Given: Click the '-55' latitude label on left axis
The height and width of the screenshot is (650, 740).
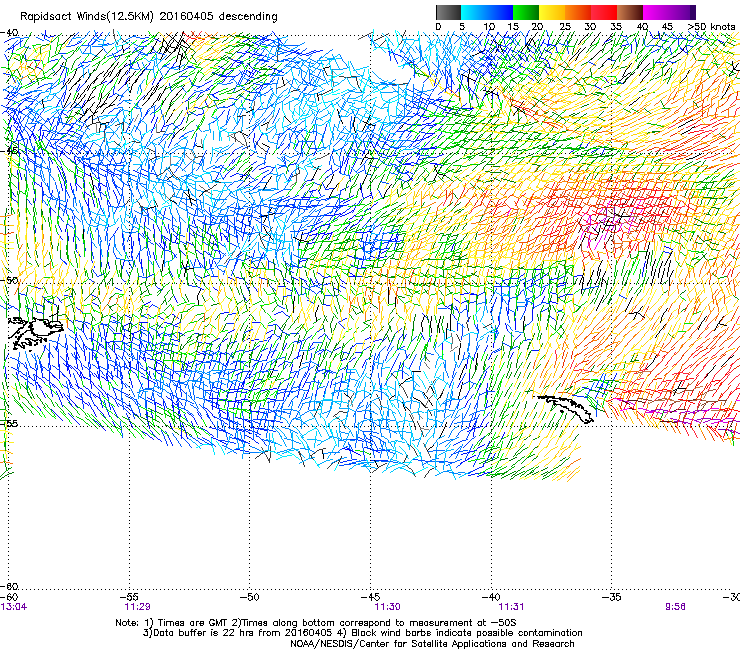Looking at the screenshot, I should (9, 423).
